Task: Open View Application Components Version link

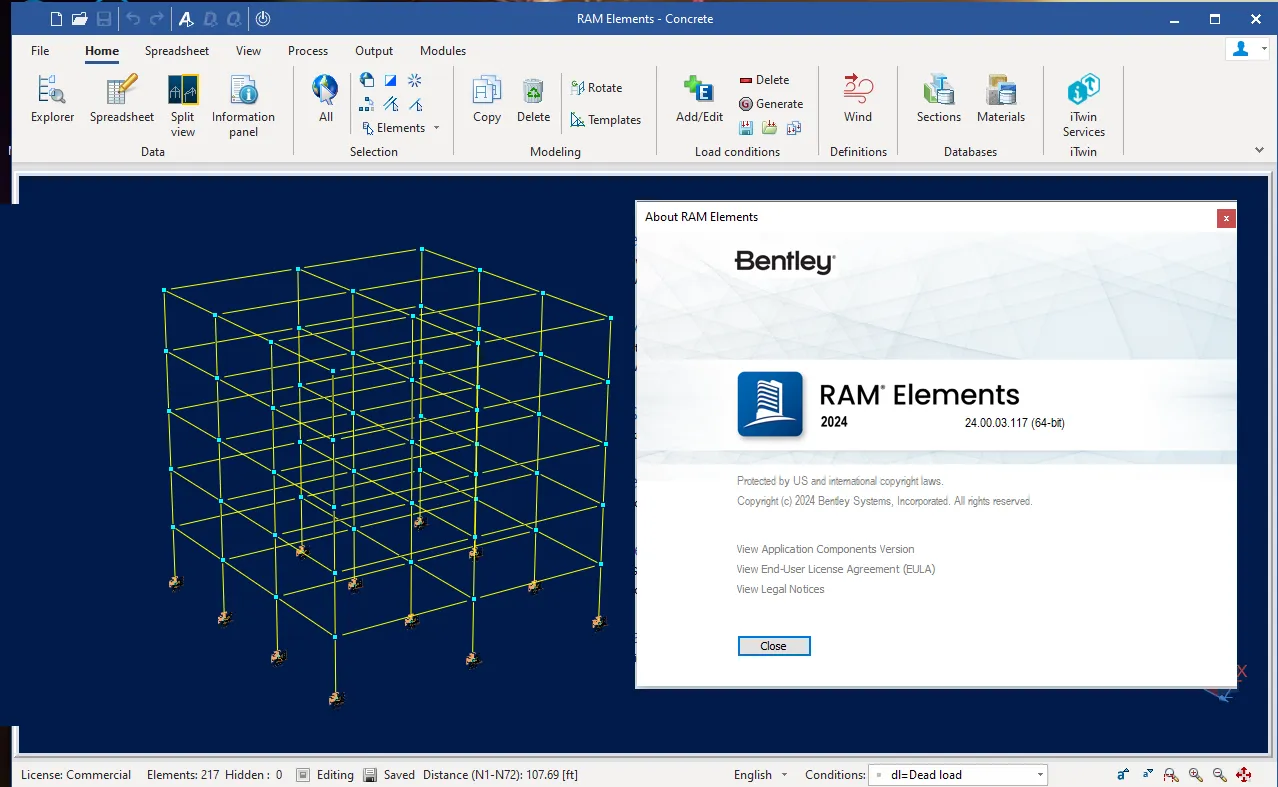Action: (825, 549)
